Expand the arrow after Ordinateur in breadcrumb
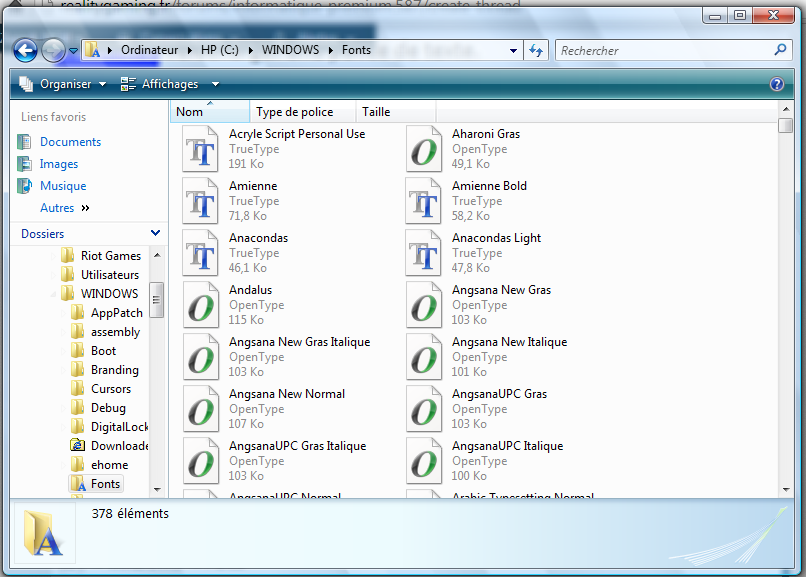Screen dimensions: 806x577 point(190,50)
